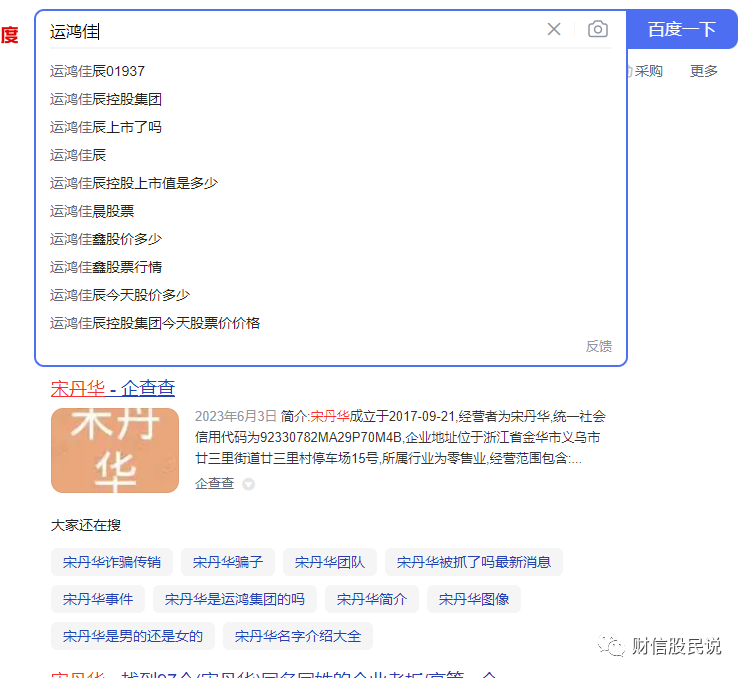Screen dimensions: 745x678
Task: Open image search via the camera icon
Action: (x=598, y=29)
